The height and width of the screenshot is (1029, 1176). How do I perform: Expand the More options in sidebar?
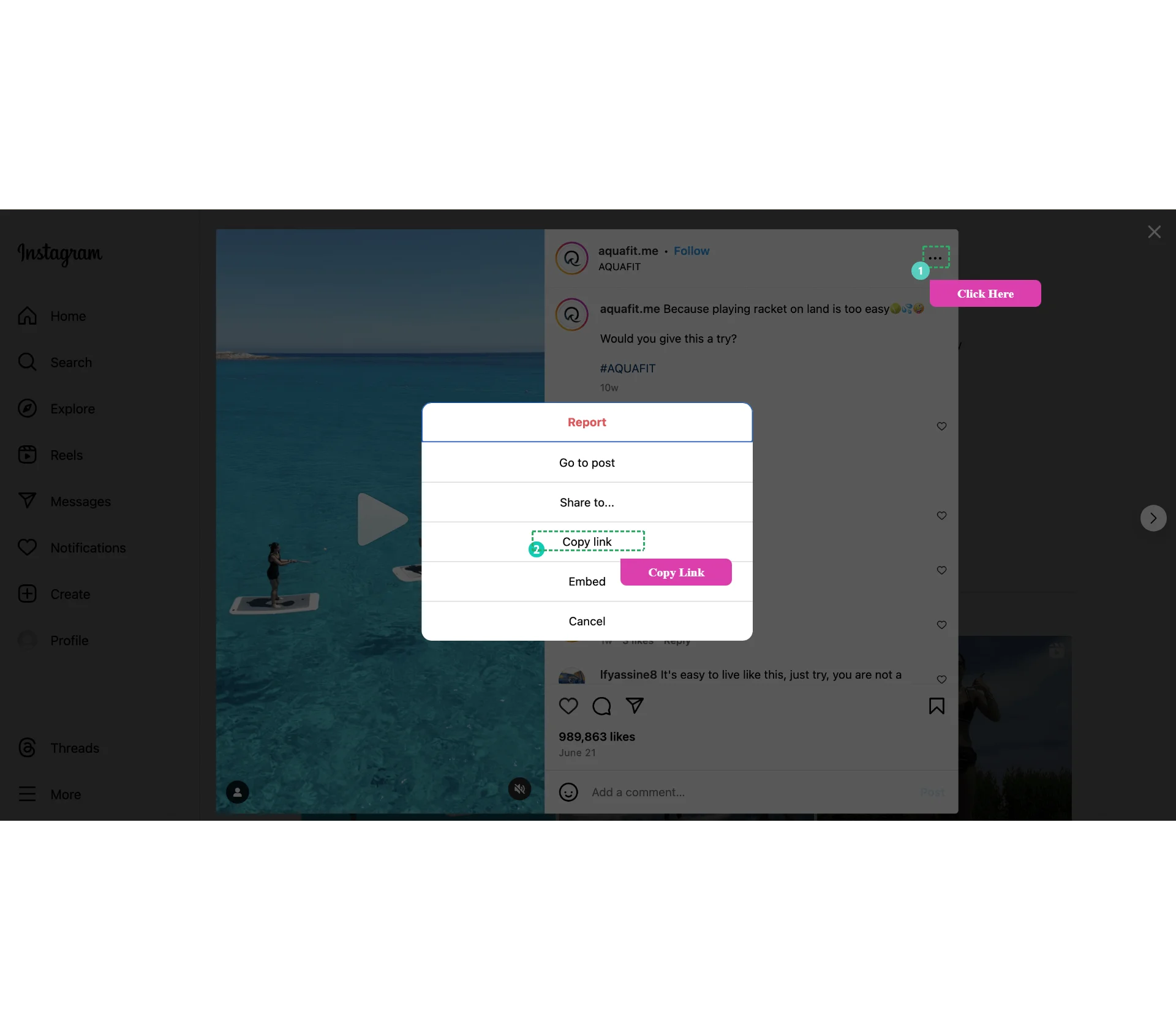(x=65, y=794)
